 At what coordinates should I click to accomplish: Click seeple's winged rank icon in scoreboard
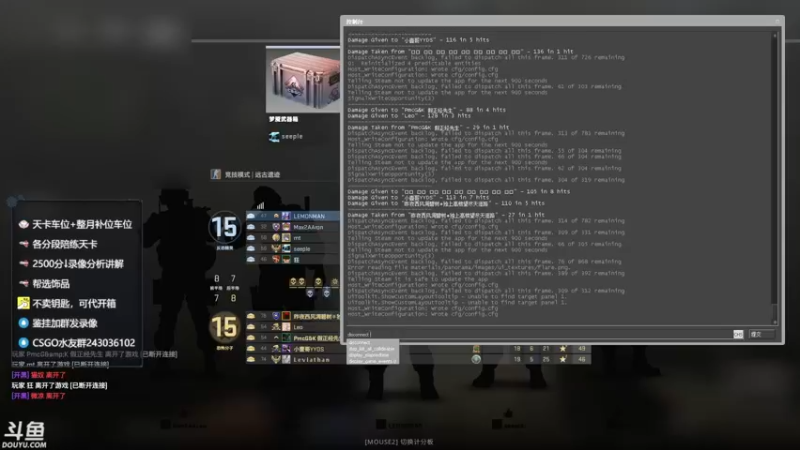(x=276, y=248)
